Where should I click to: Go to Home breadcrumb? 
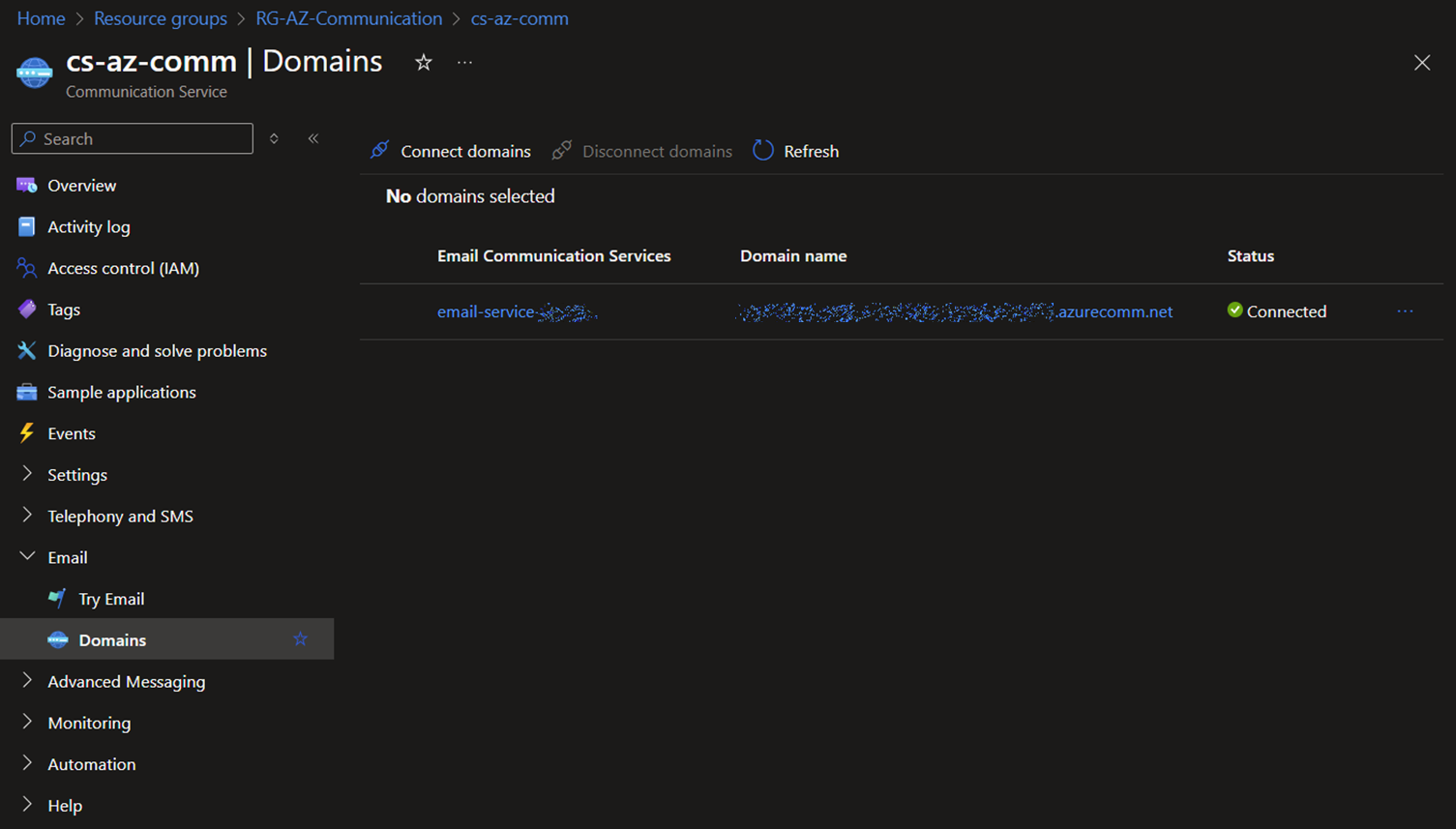click(x=41, y=18)
